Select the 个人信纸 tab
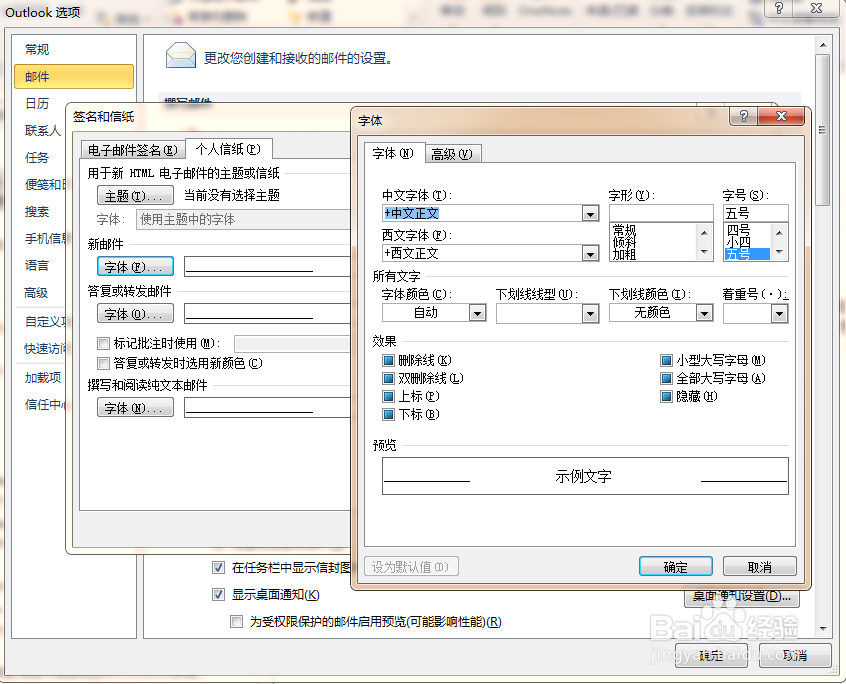 [x=228, y=149]
